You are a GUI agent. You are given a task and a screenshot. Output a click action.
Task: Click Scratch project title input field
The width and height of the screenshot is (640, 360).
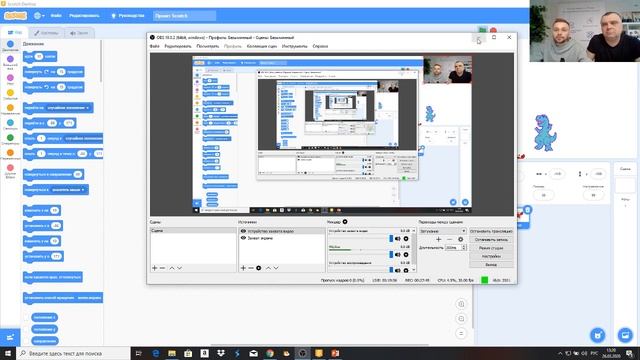pos(184,16)
